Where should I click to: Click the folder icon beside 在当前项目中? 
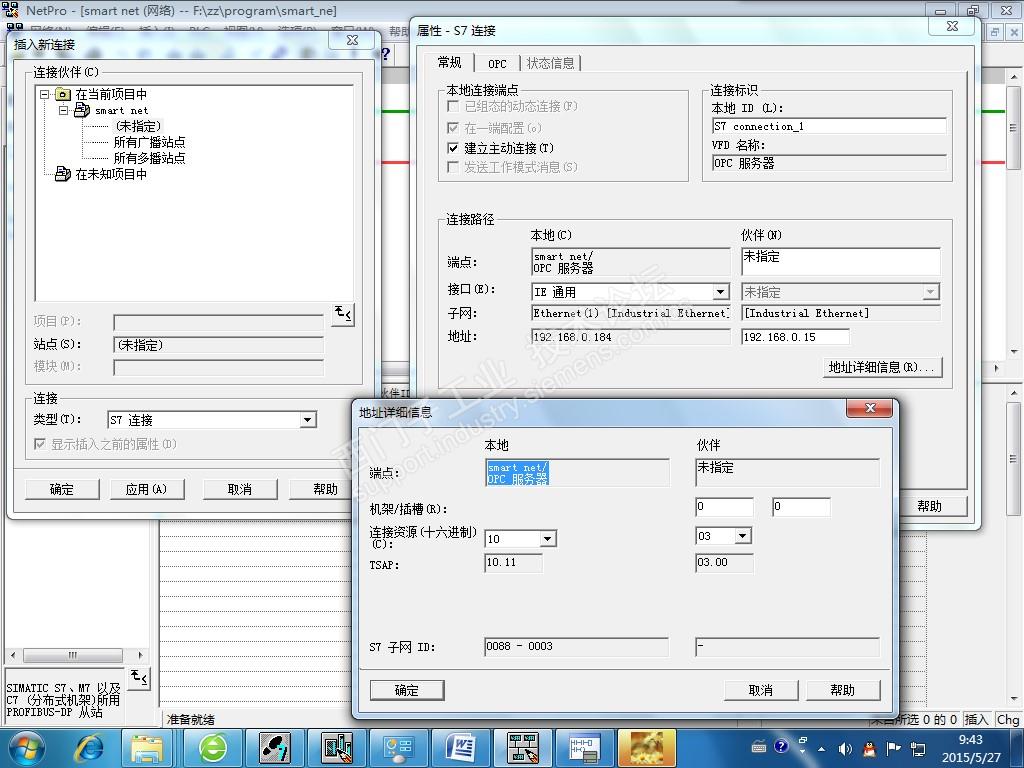[x=63, y=94]
